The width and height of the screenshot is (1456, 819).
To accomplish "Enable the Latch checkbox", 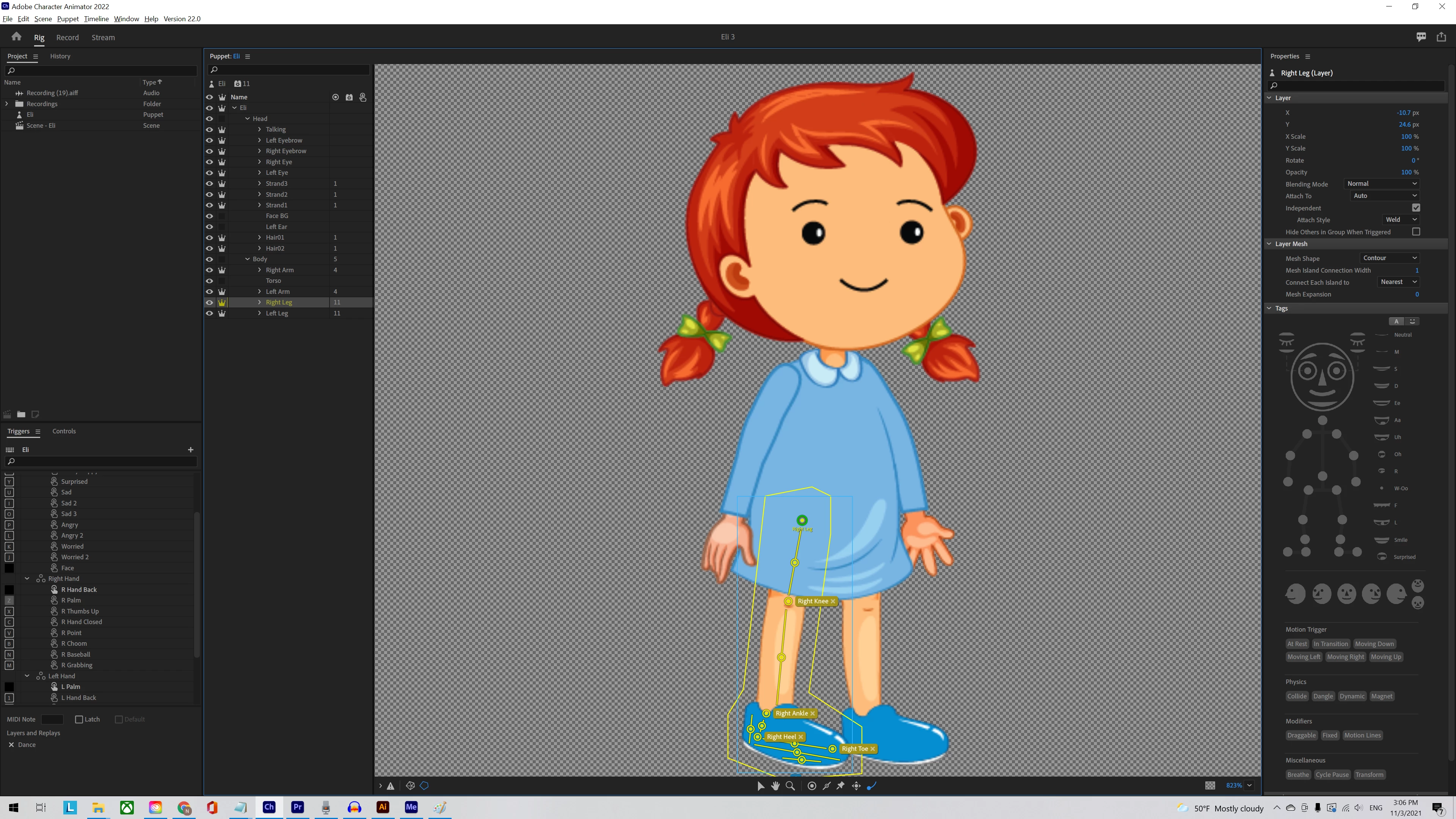I will (x=79, y=720).
